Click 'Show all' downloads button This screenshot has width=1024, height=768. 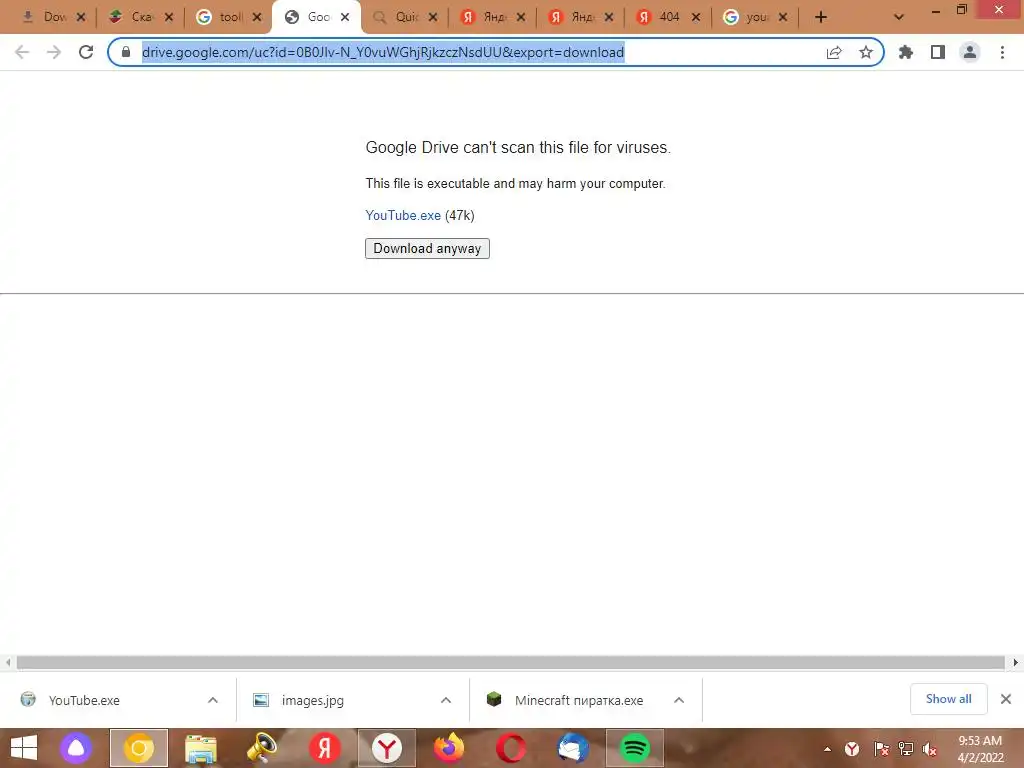(x=948, y=699)
